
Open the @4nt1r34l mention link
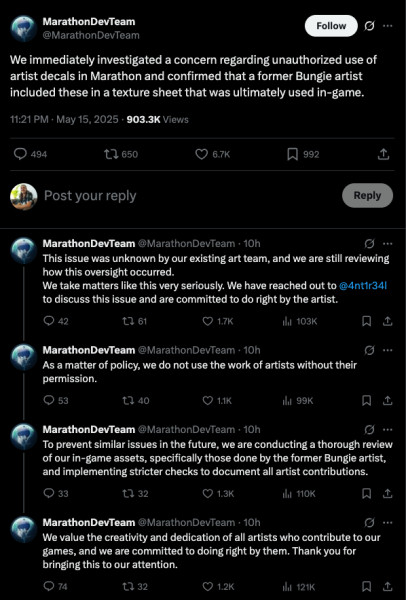363,285
